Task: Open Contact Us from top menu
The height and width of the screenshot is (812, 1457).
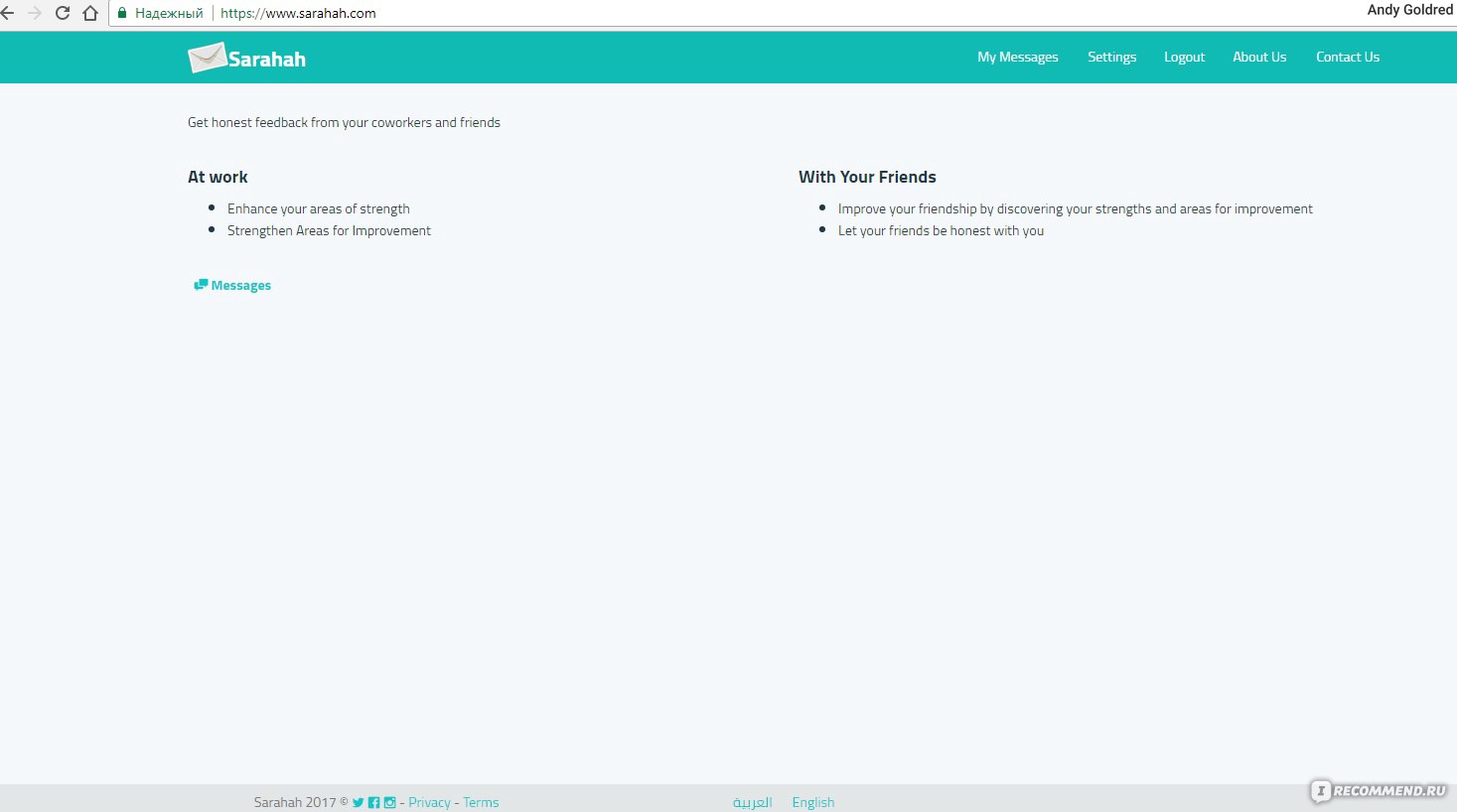Action: [x=1348, y=57]
